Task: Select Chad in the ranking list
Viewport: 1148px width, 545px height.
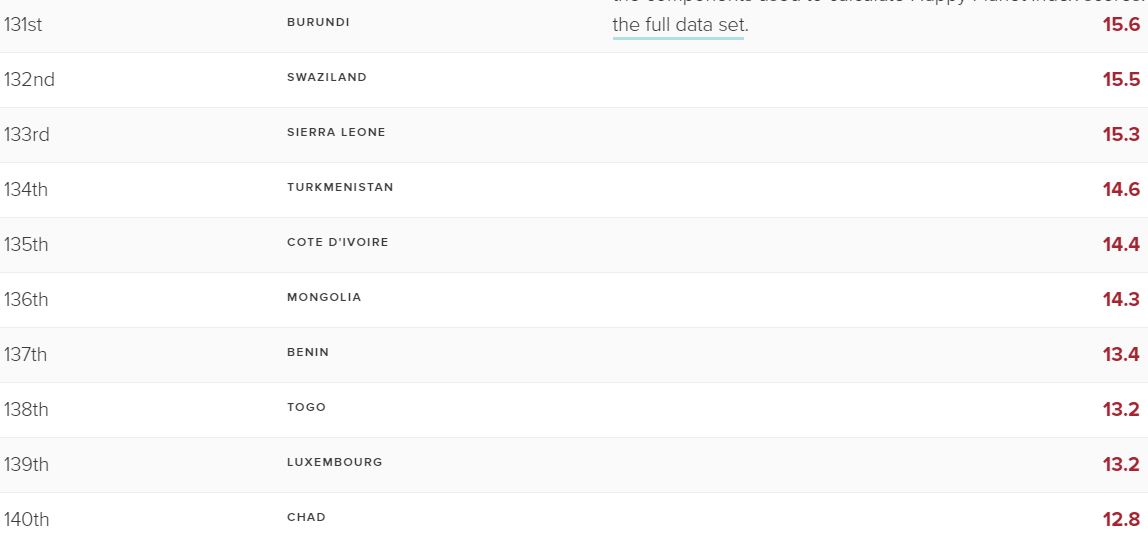Action: click(306, 517)
